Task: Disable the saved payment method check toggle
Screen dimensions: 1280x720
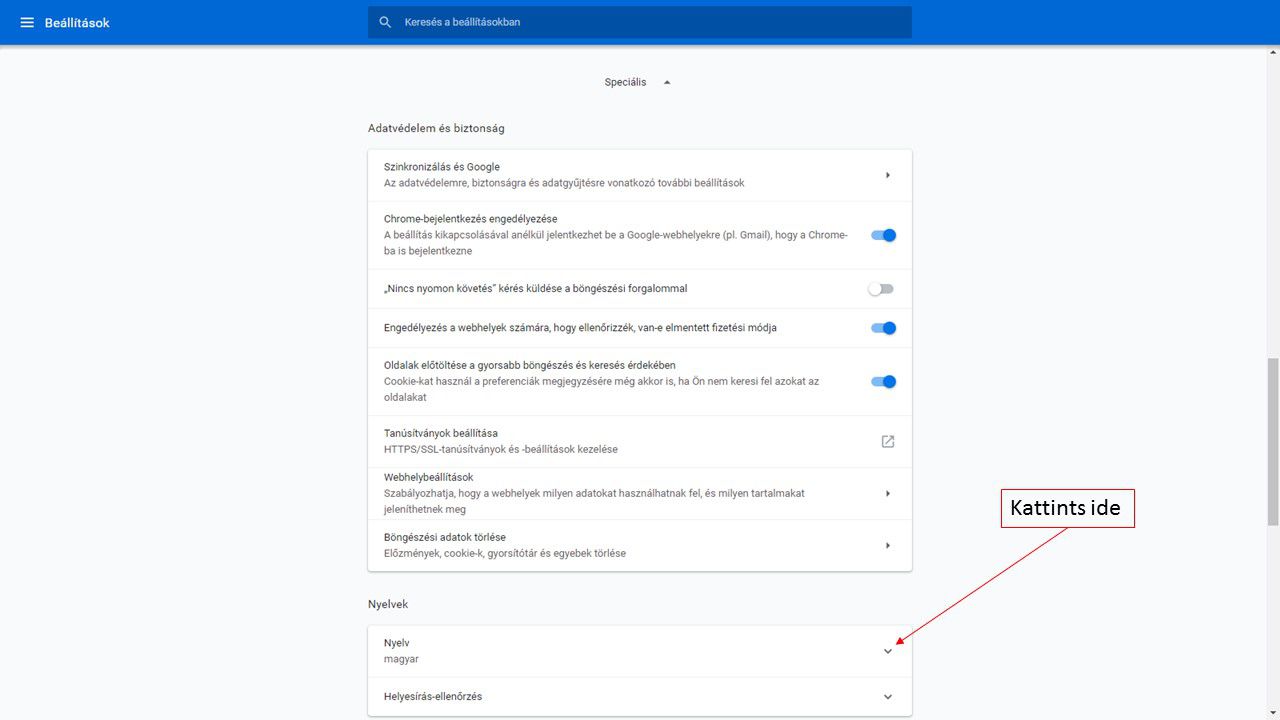Action: pyautogui.click(x=883, y=328)
